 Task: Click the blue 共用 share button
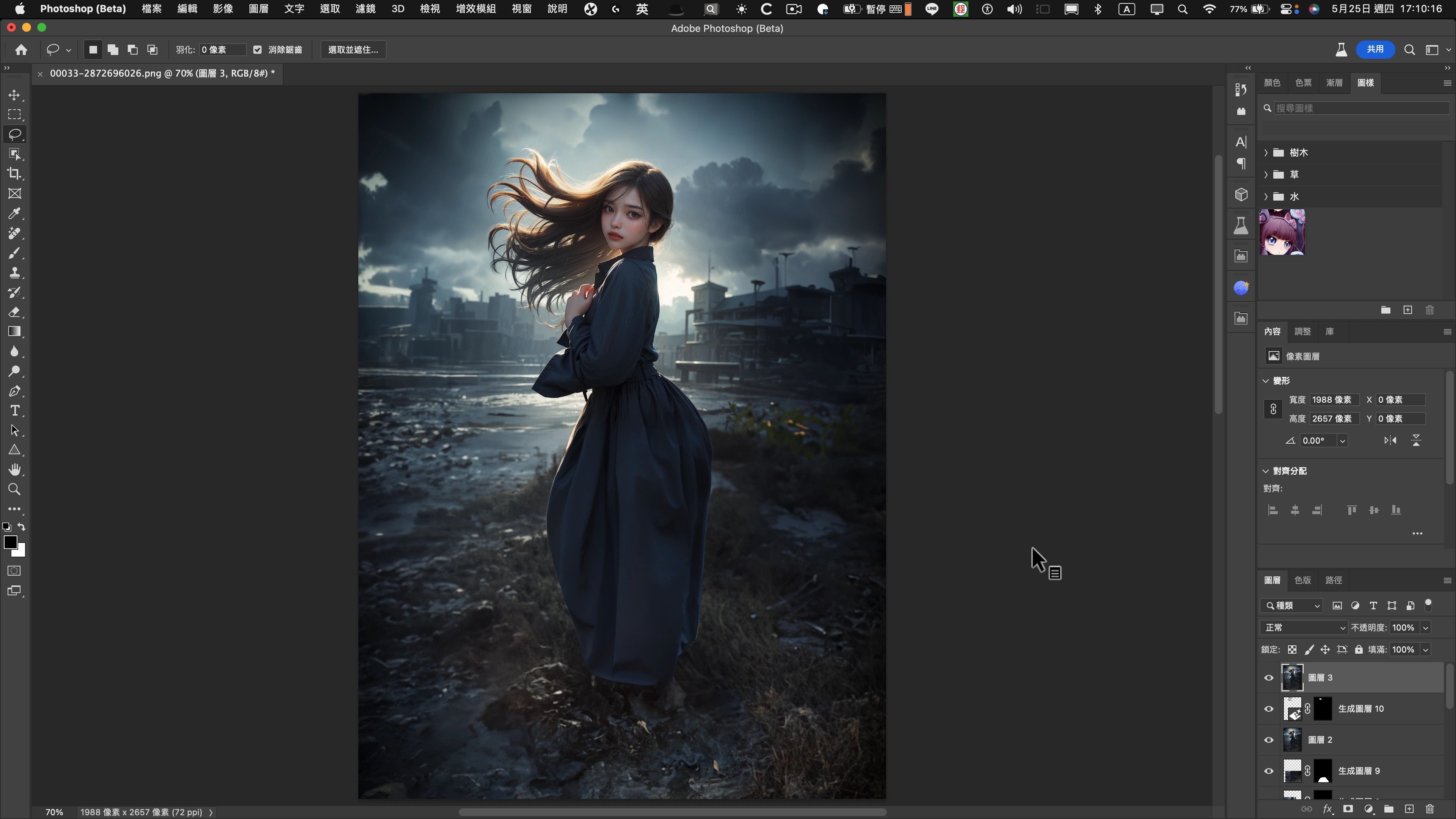(1374, 50)
